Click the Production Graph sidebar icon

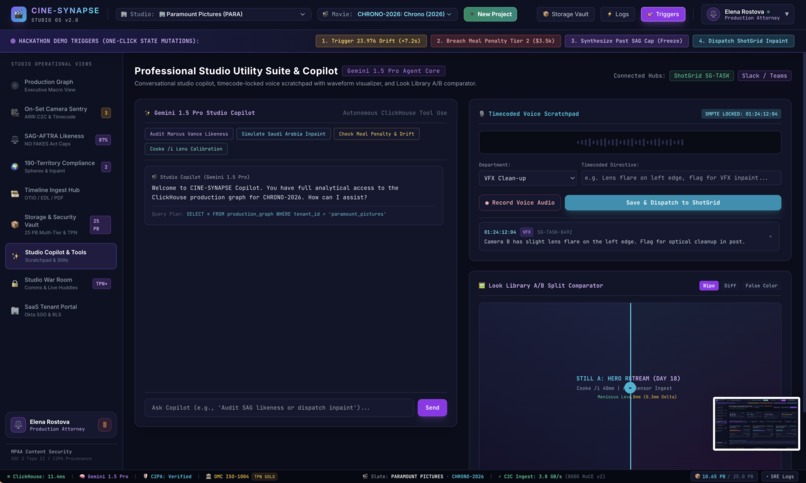15,86
